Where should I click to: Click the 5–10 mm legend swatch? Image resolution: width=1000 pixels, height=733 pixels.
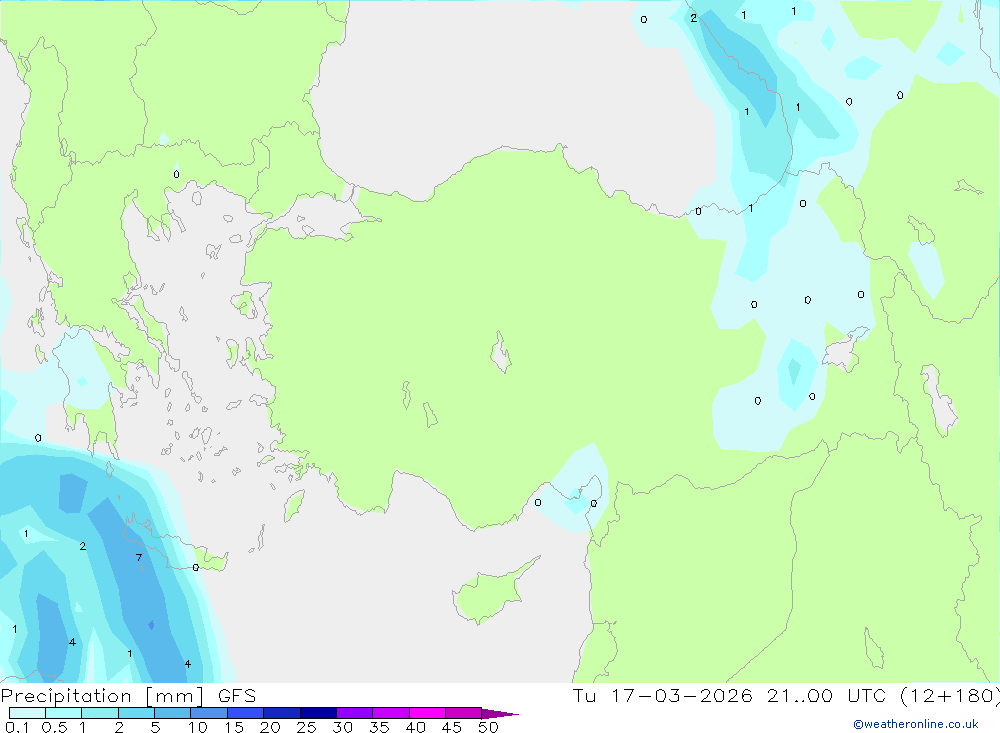tap(172, 713)
